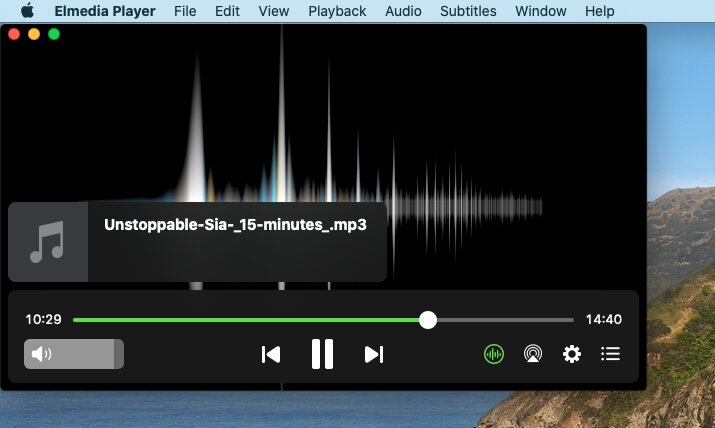Image resolution: width=715 pixels, height=428 pixels.
Task: Open the Edit menu
Action: 227,11
